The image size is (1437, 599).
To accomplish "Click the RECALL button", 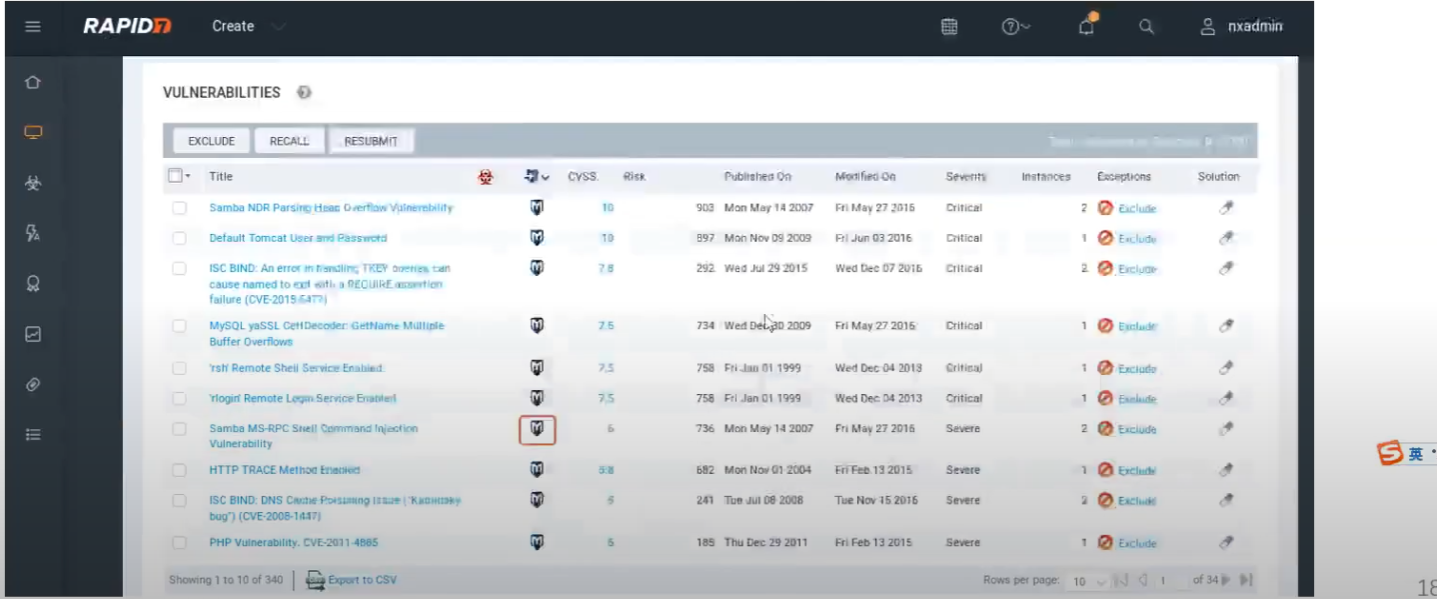I will click(x=289, y=141).
